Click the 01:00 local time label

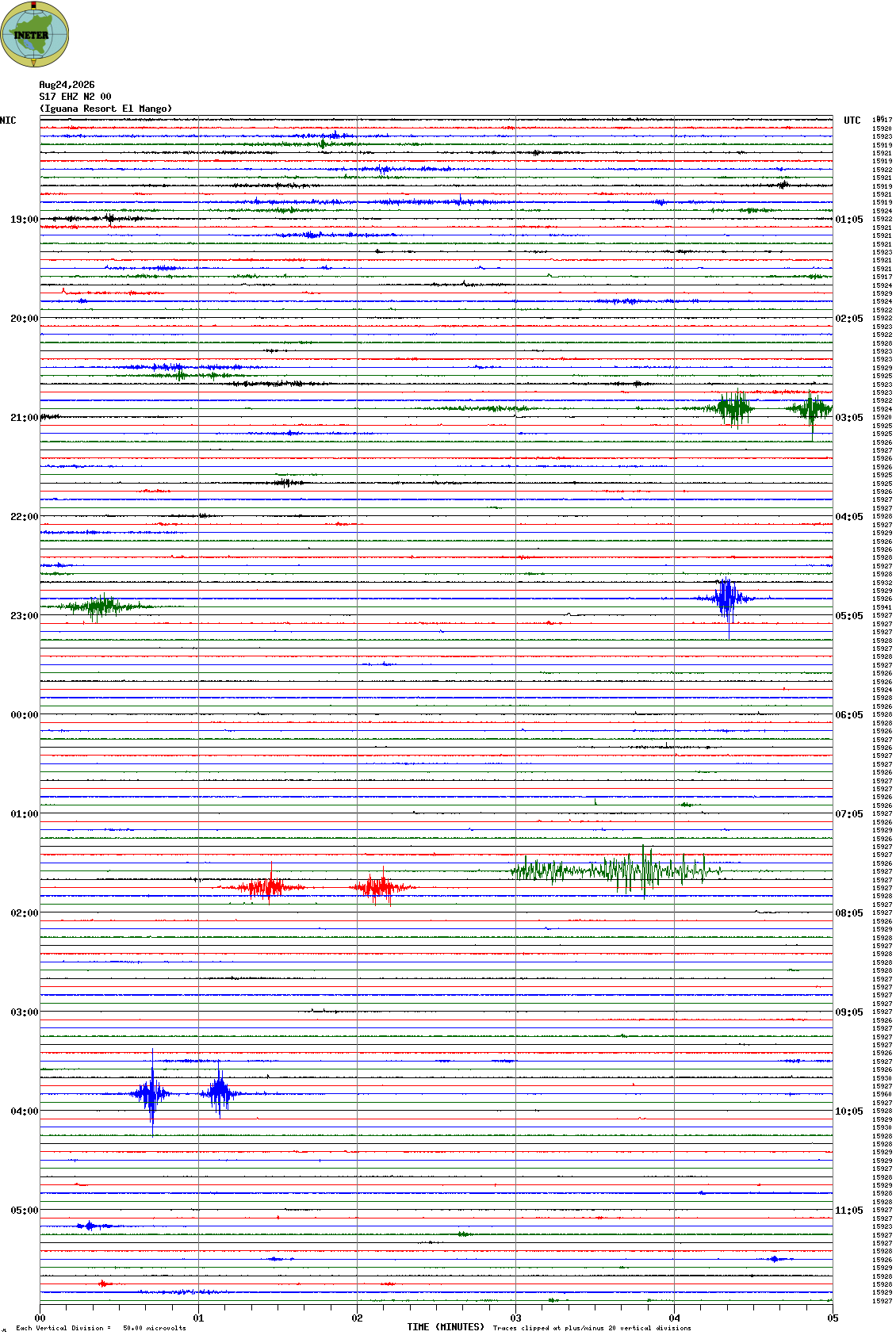coord(24,814)
